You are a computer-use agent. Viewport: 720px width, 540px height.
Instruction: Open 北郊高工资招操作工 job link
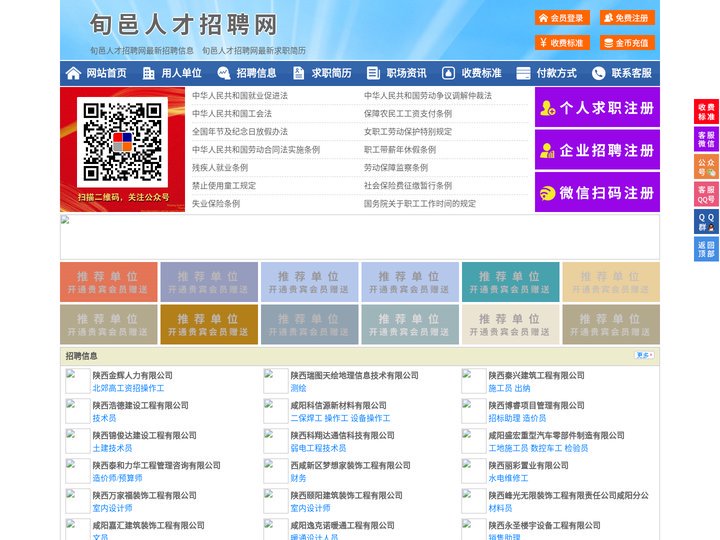point(129,388)
